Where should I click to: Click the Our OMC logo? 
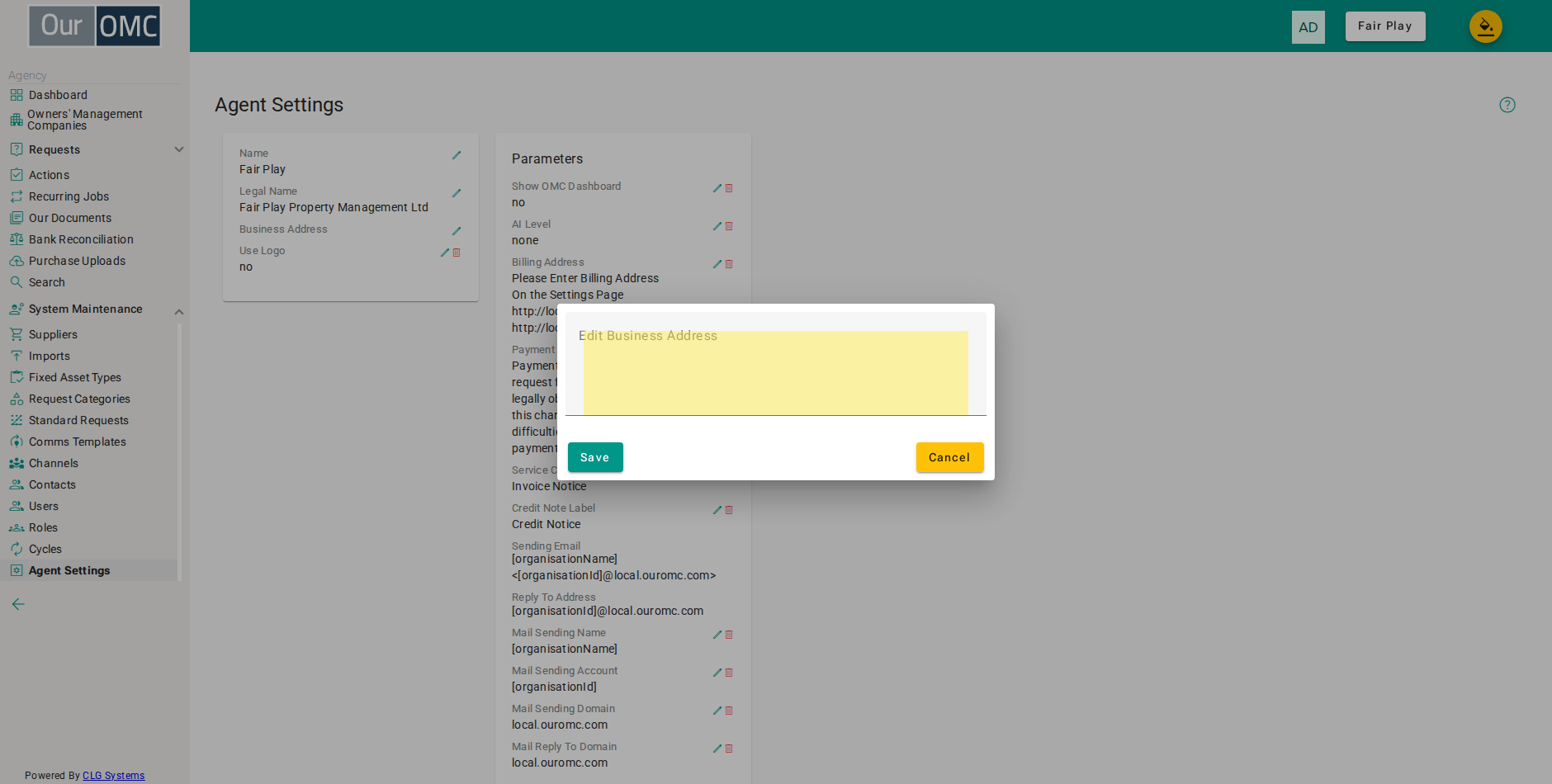95,26
